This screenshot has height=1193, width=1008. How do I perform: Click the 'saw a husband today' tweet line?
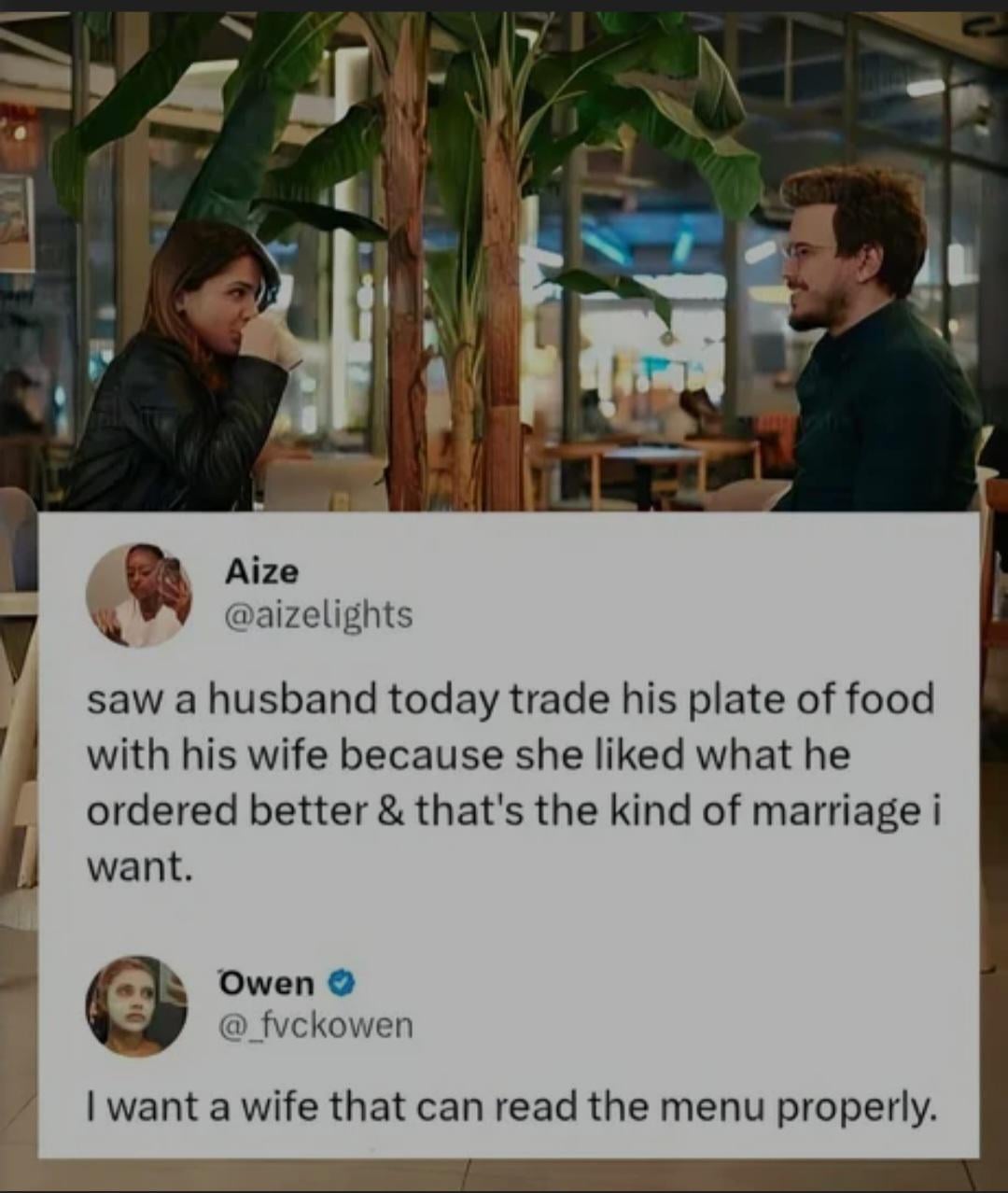point(511,699)
